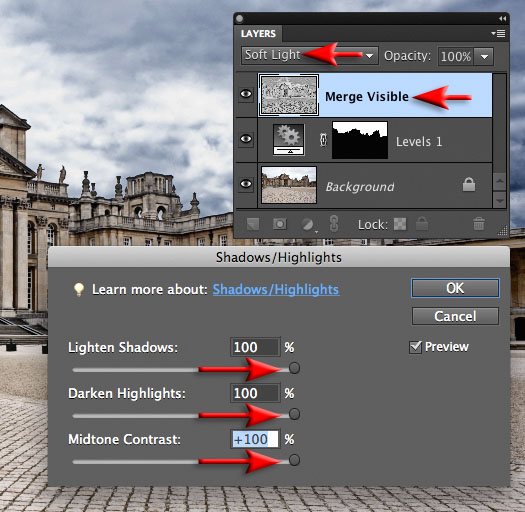Screen dimensions: 525x512
Task: Open the Layers panel options menu
Action: pyautogui.click(x=499, y=33)
